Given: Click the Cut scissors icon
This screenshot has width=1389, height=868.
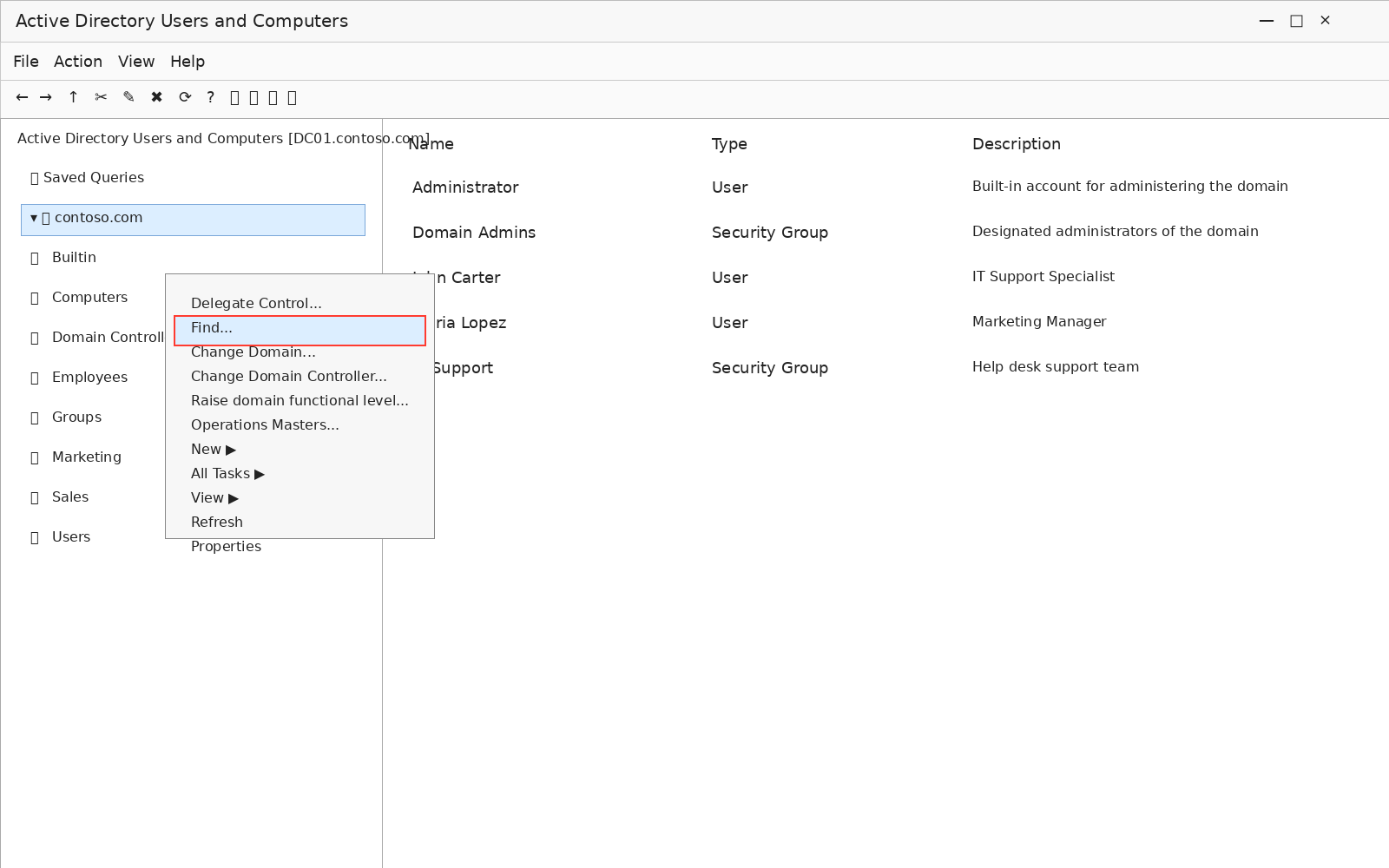Looking at the screenshot, I should [101, 97].
